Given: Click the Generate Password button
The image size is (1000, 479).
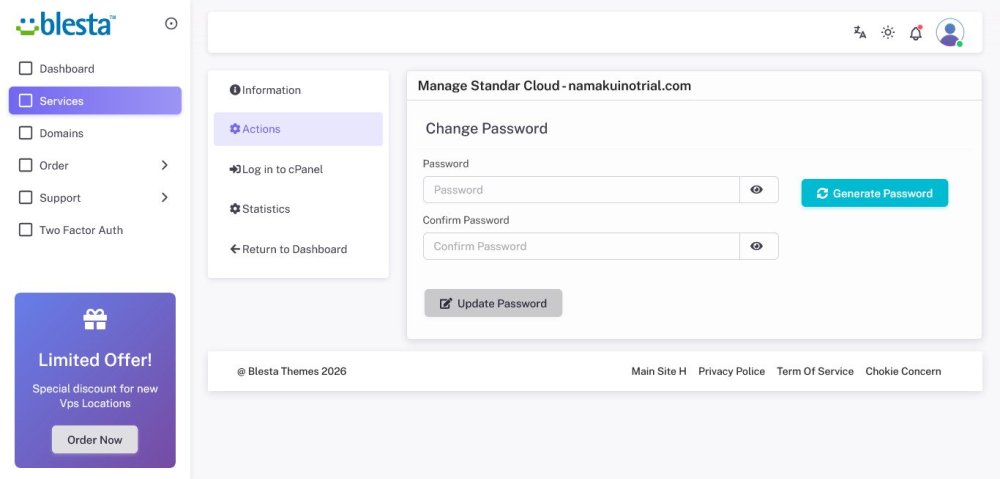Looking at the screenshot, I should tap(874, 193).
